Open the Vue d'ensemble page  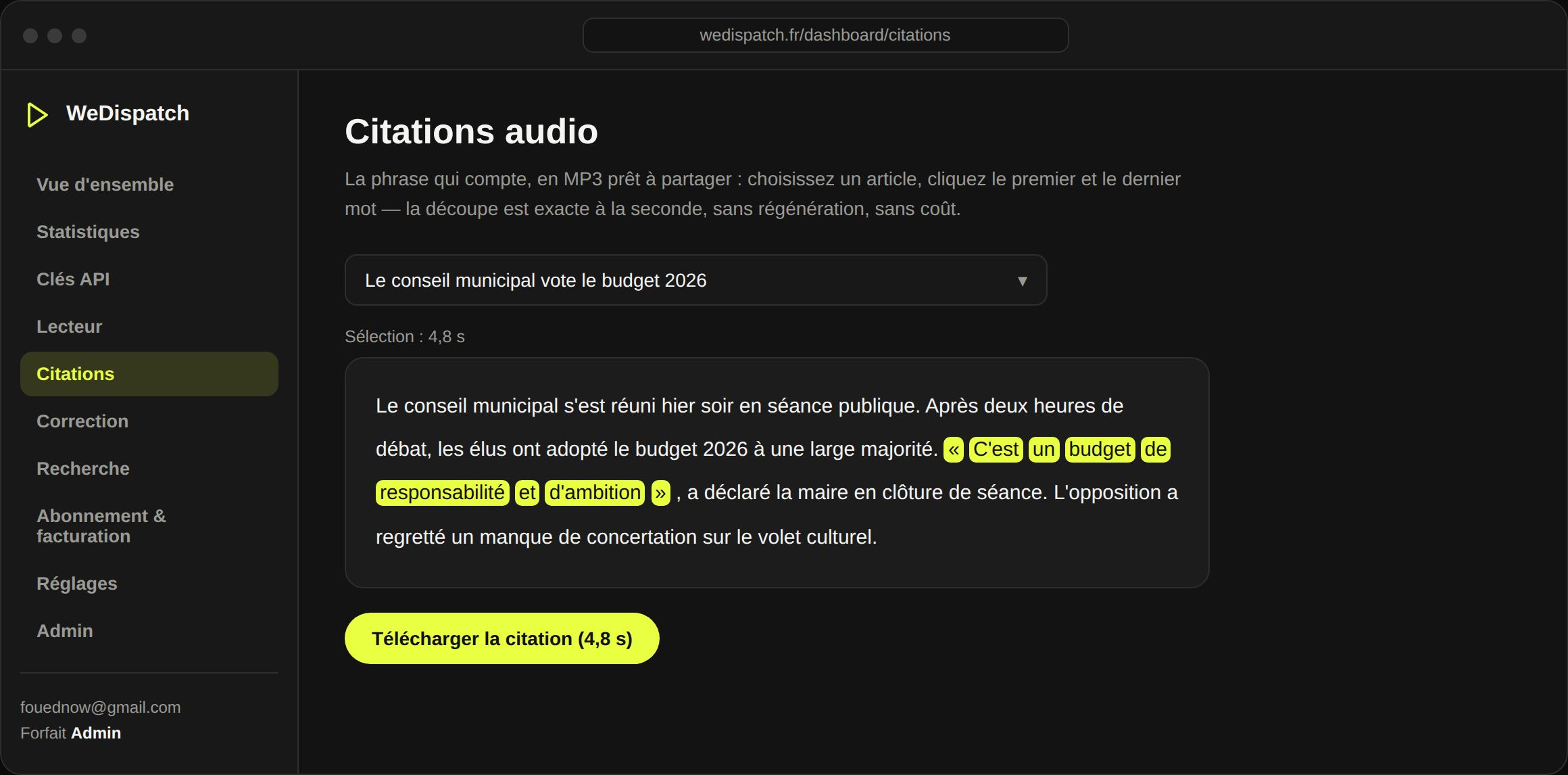click(x=149, y=185)
